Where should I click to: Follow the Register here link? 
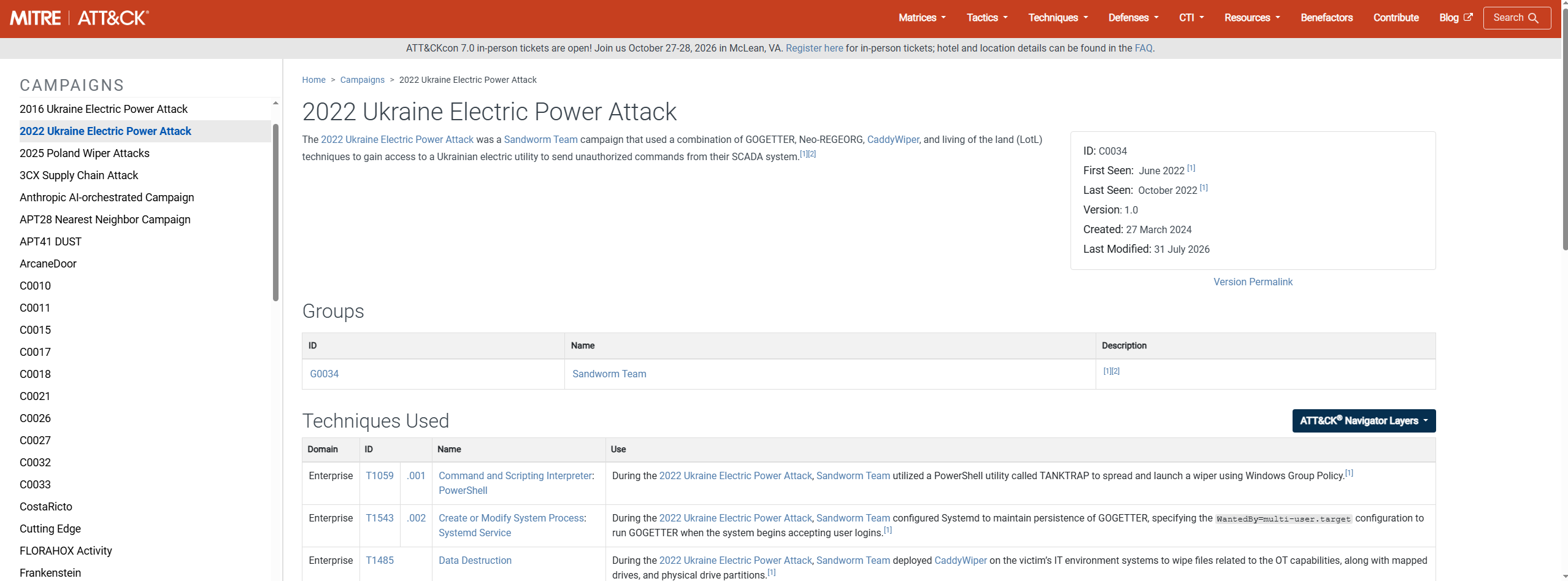pyautogui.click(x=814, y=48)
